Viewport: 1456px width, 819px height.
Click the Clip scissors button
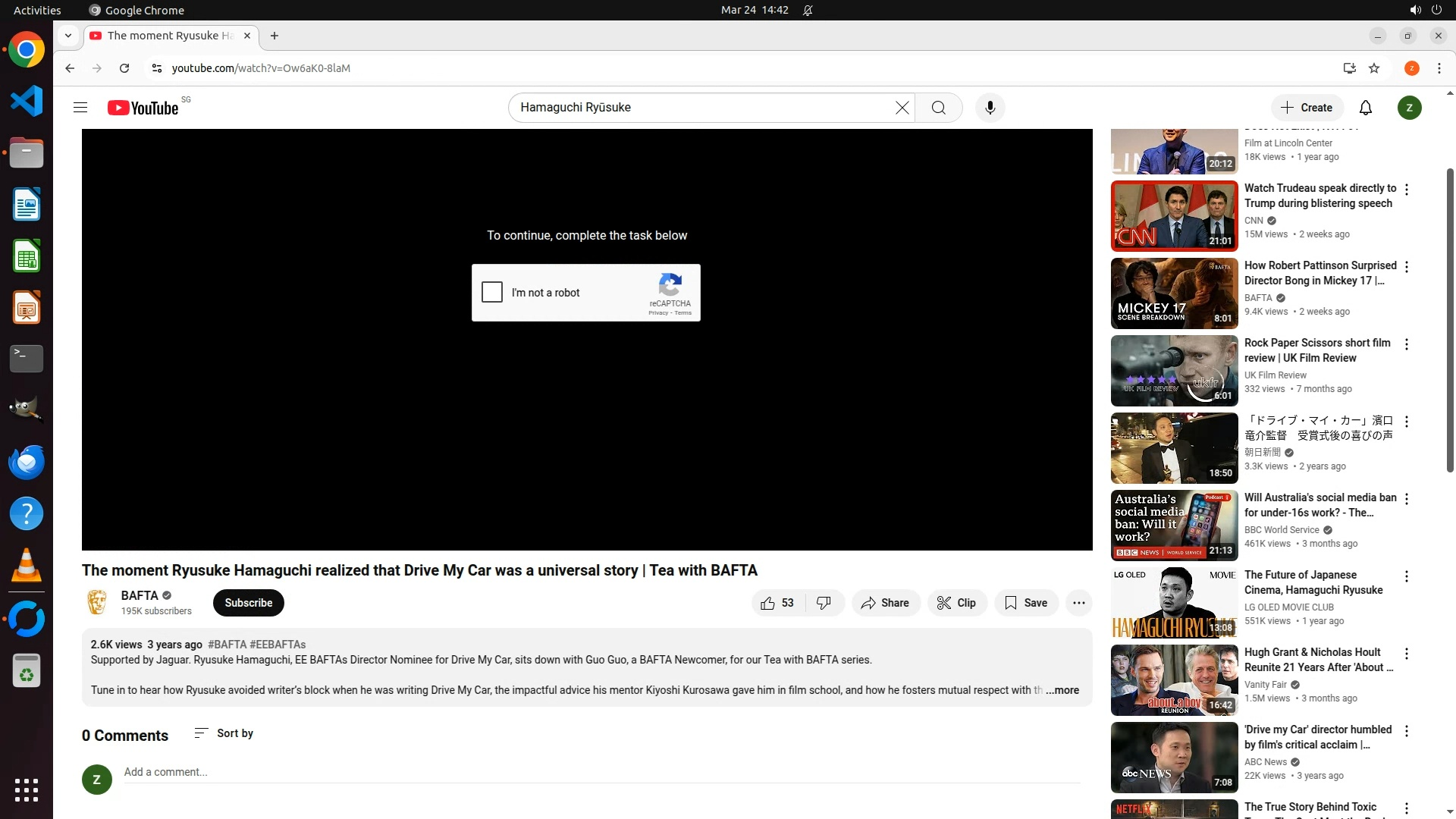pos(956,603)
